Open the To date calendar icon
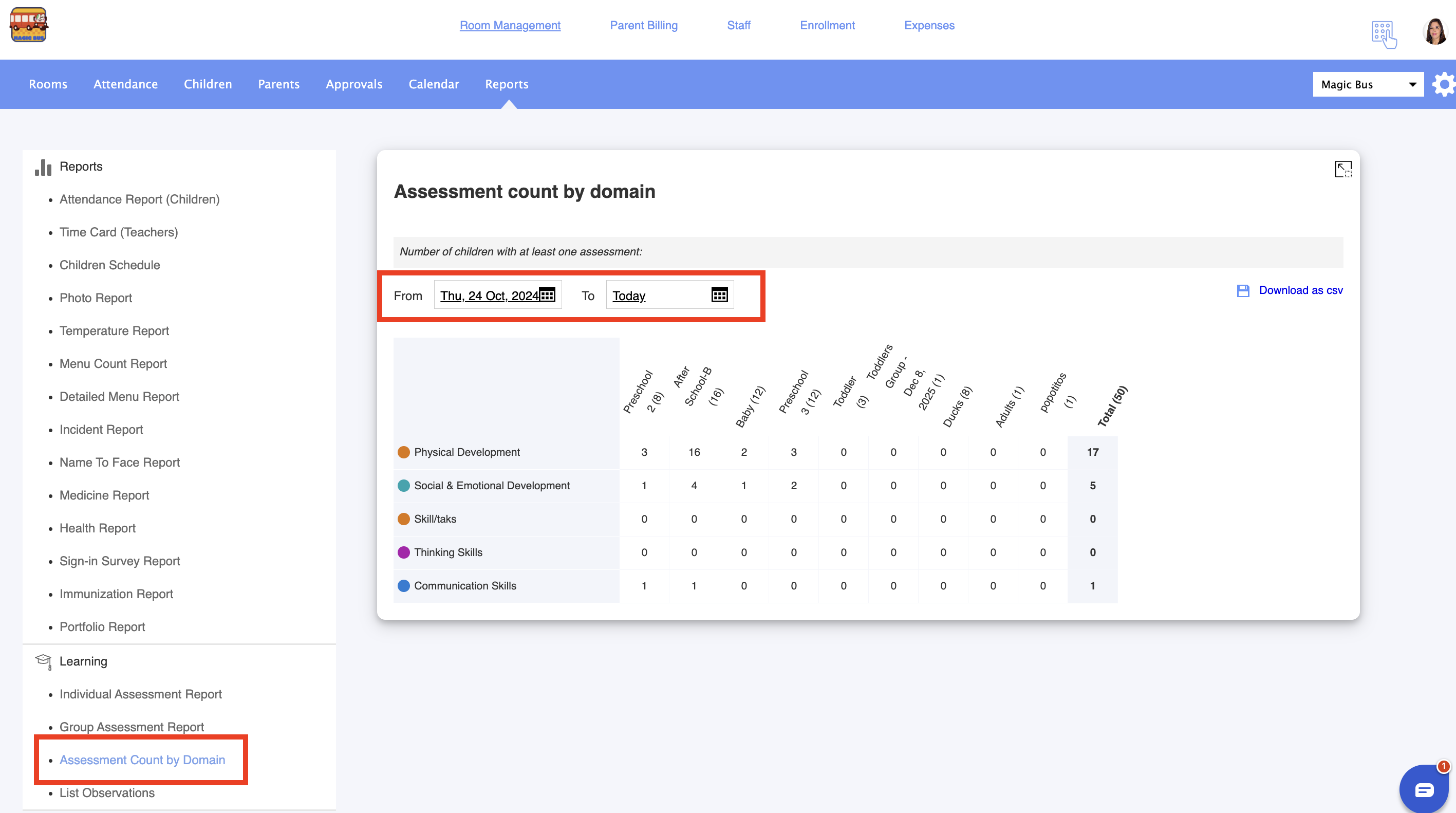 (x=719, y=294)
